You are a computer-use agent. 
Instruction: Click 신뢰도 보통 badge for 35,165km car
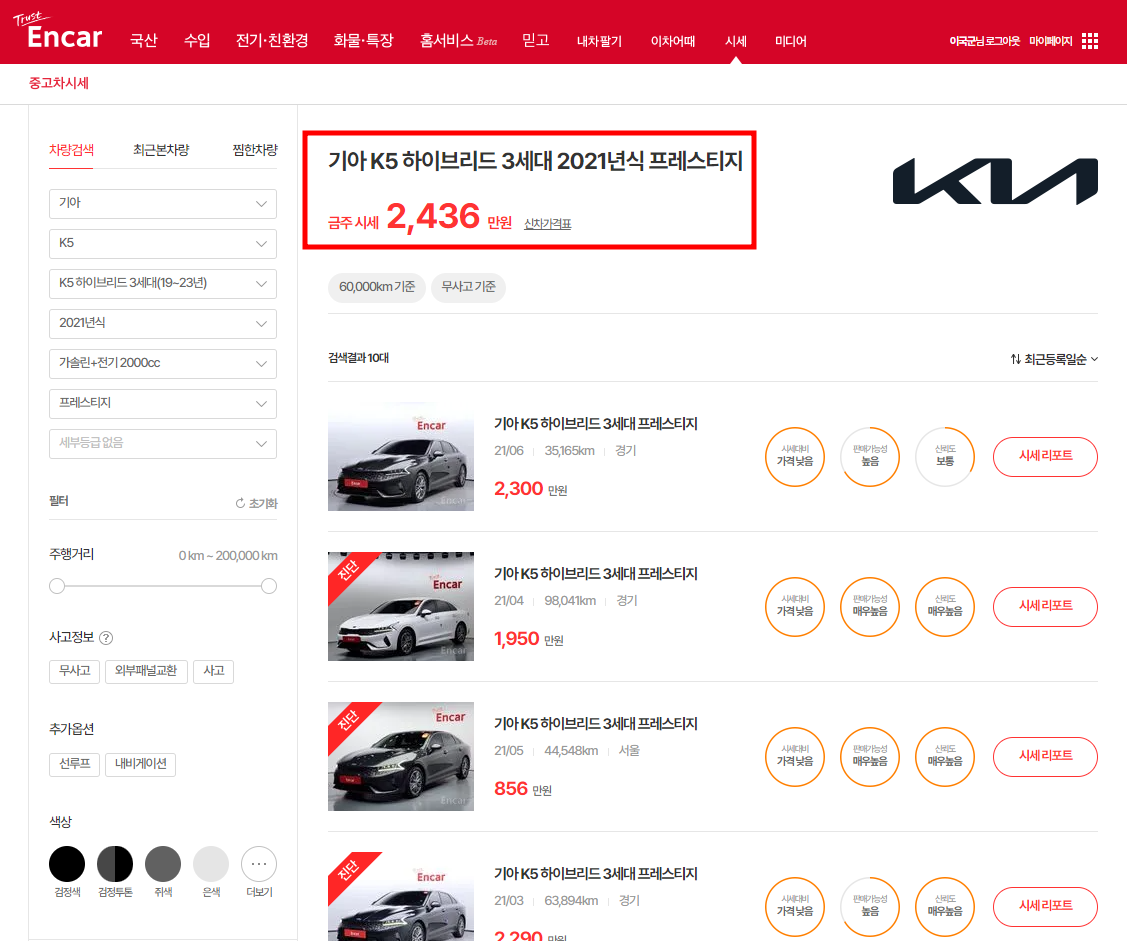click(x=944, y=457)
